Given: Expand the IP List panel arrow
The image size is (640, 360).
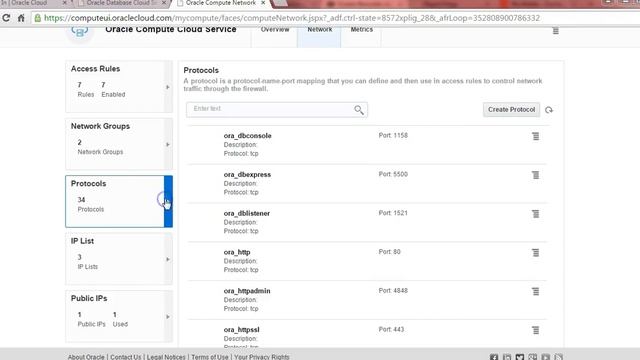Looking at the screenshot, I should click(168, 259).
